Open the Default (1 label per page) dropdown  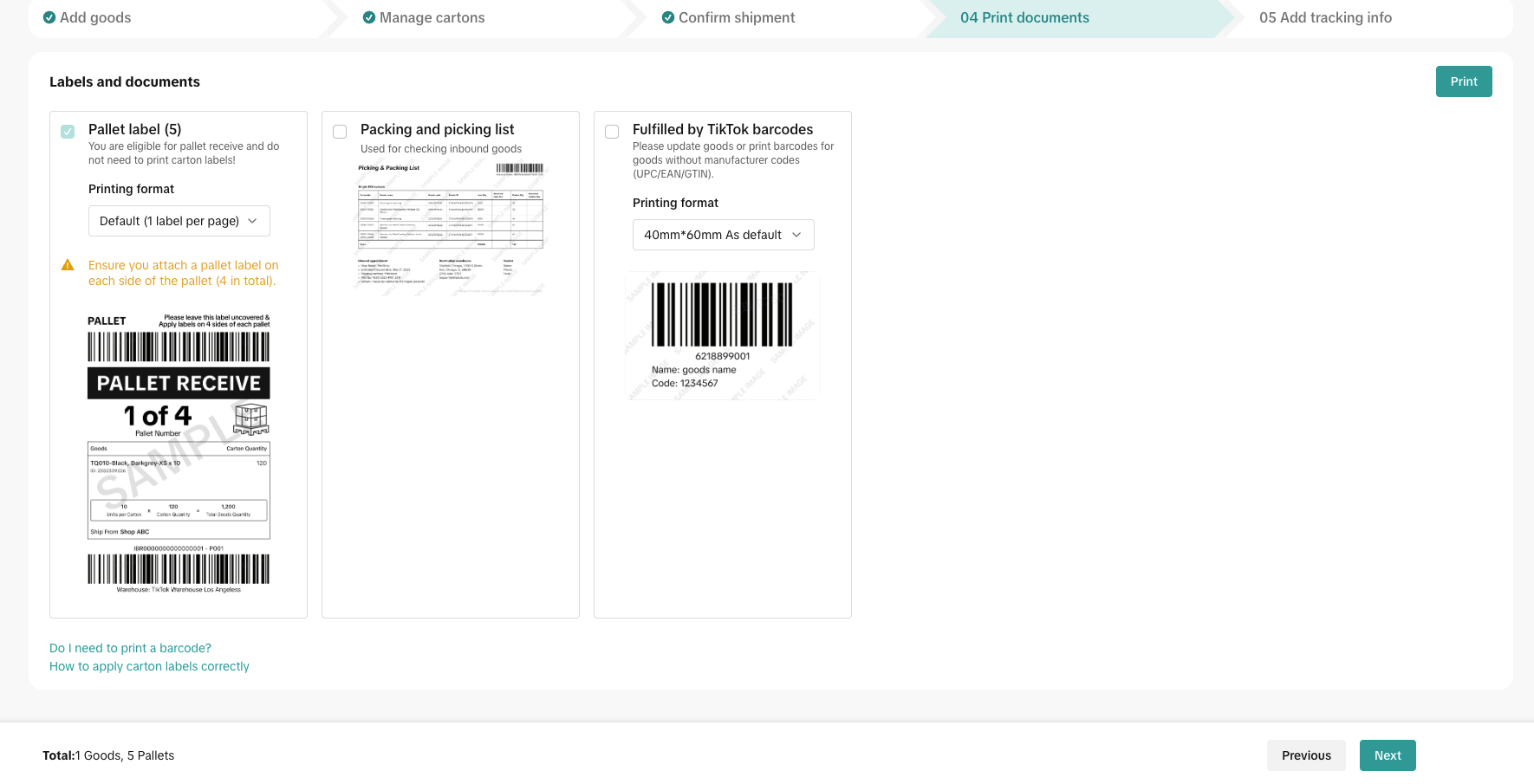(x=179, y=221)
